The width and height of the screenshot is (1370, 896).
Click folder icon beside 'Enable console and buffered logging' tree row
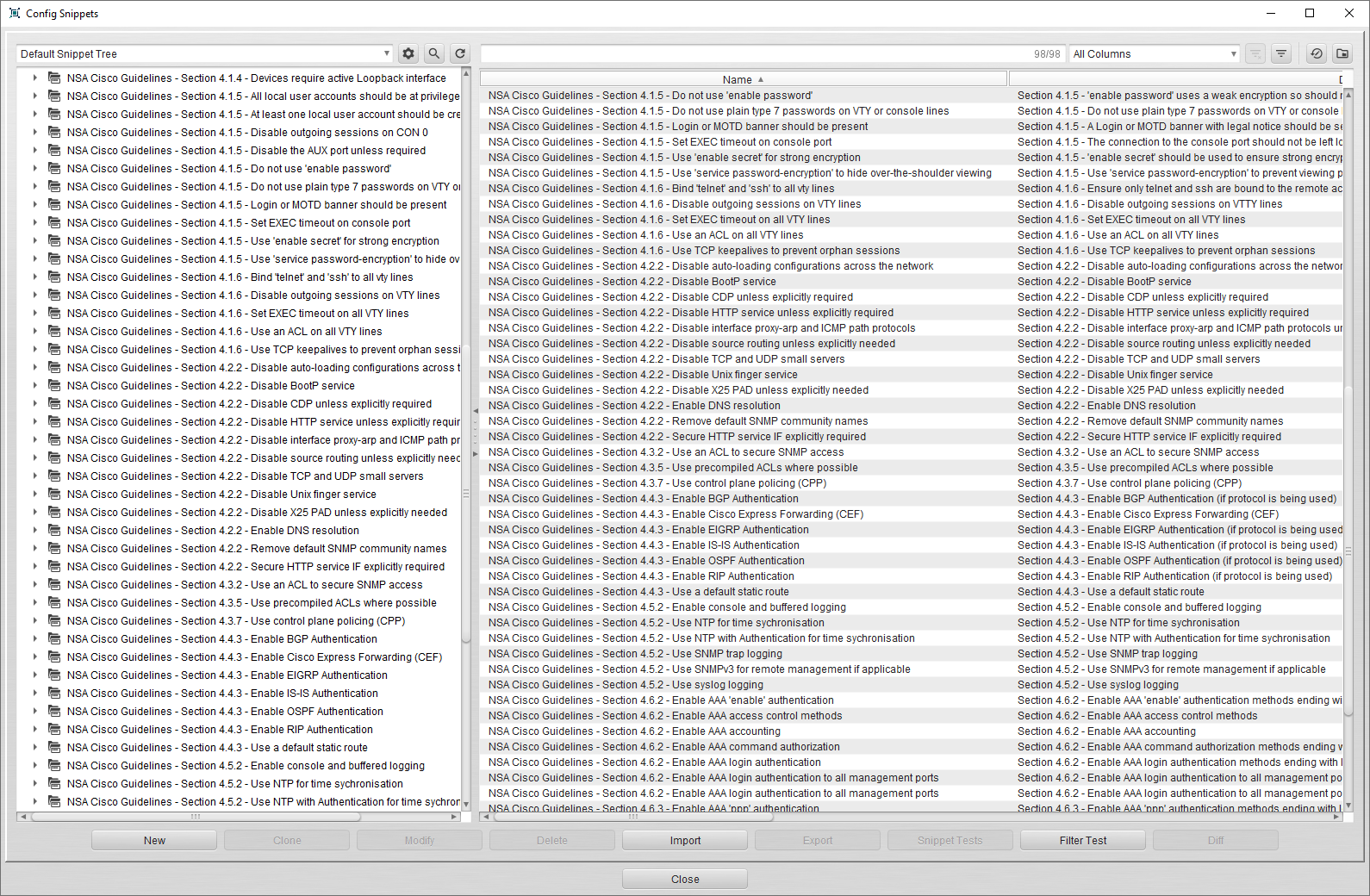[54, 765]
